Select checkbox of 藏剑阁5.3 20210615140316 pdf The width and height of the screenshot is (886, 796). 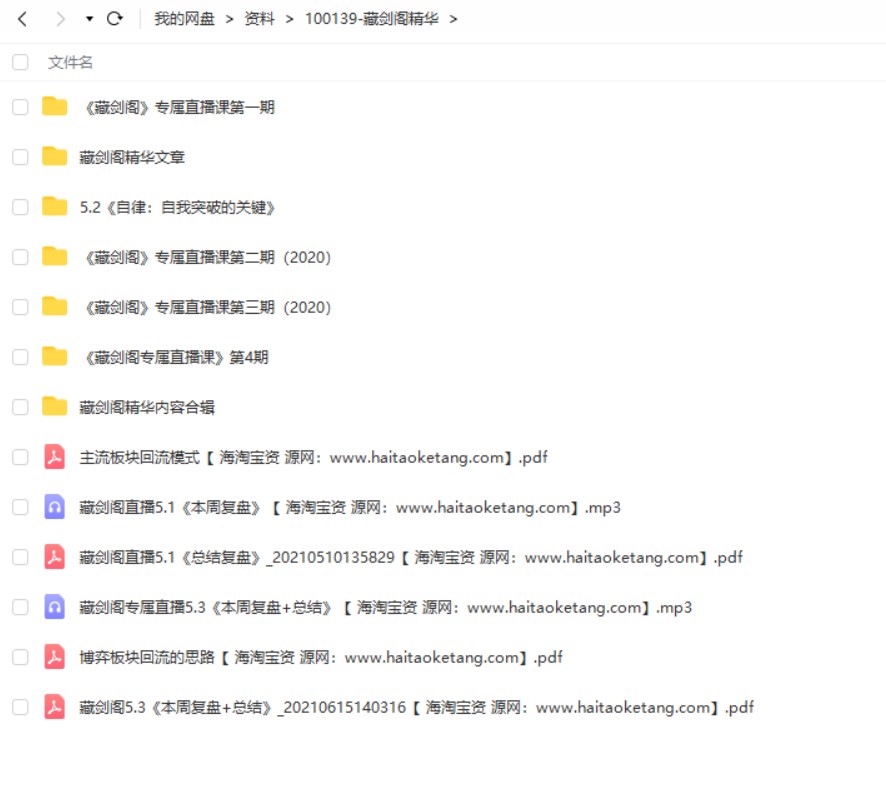[x=20, y=707]
